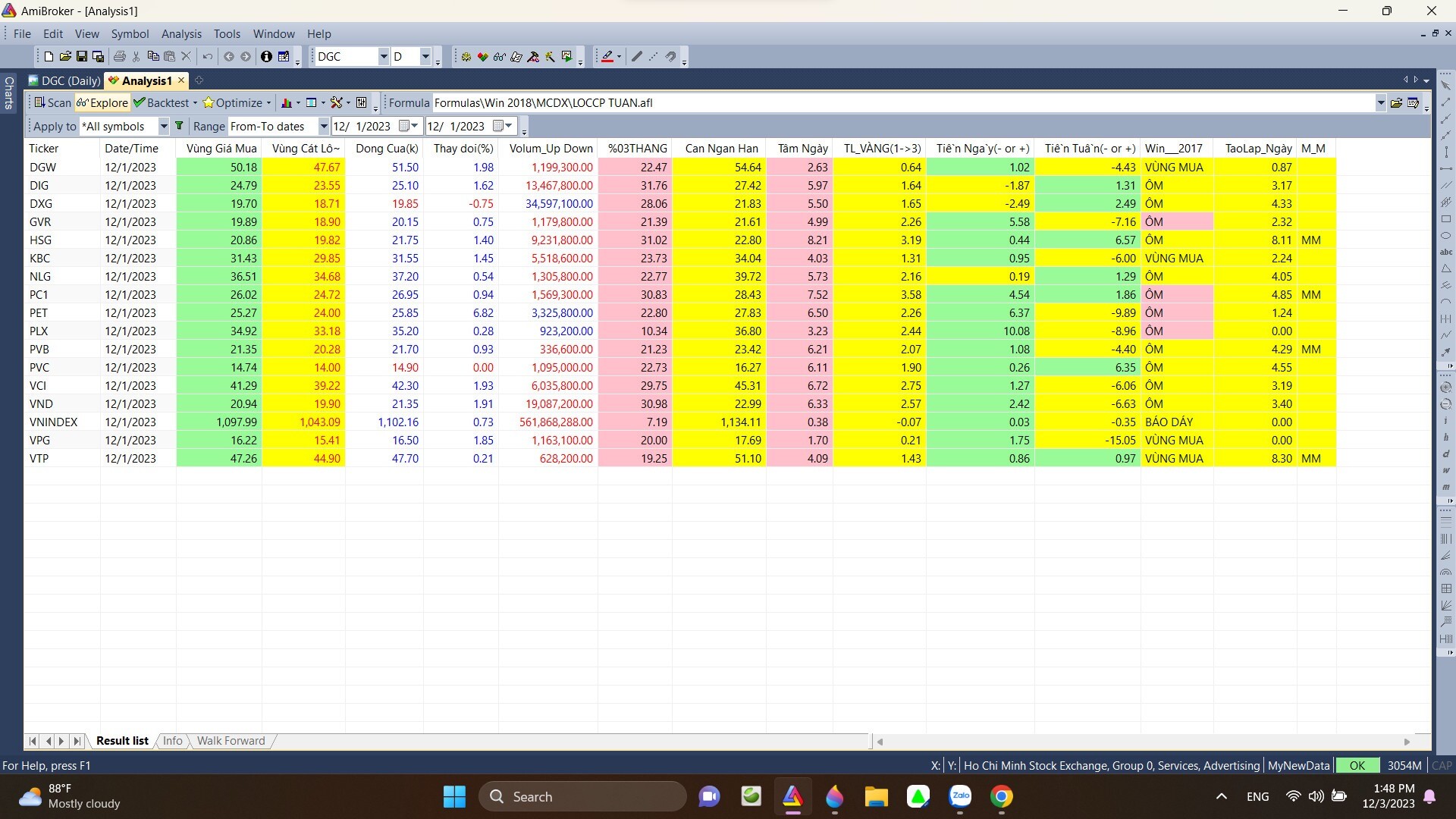Select the Horizontal line drawing tool
This screenshot has width=1456, height=819.
coord(1445,168)
